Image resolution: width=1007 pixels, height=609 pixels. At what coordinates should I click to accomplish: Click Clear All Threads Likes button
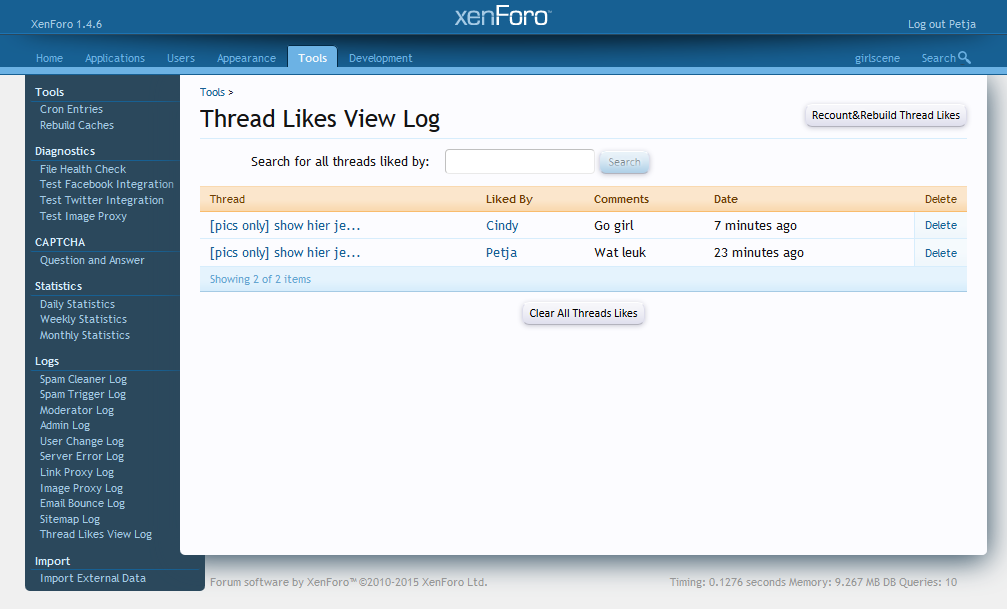click(x=583, y=313)
